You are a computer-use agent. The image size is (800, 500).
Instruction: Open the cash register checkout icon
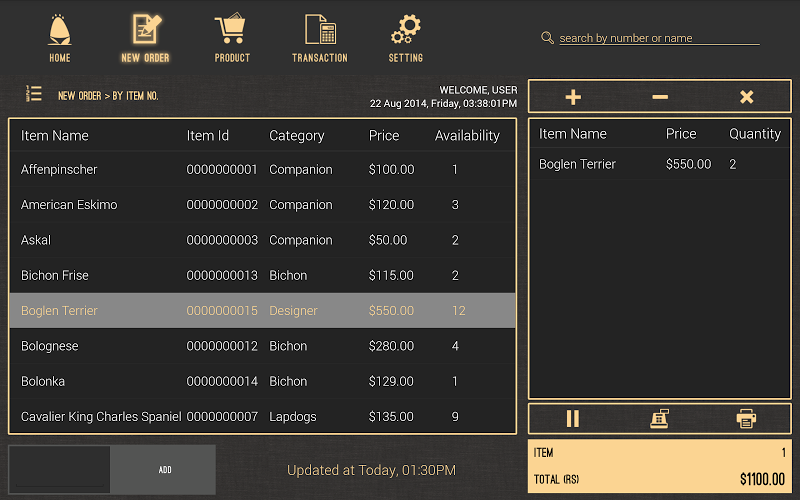pyautogui.click(x=659, y=419)
